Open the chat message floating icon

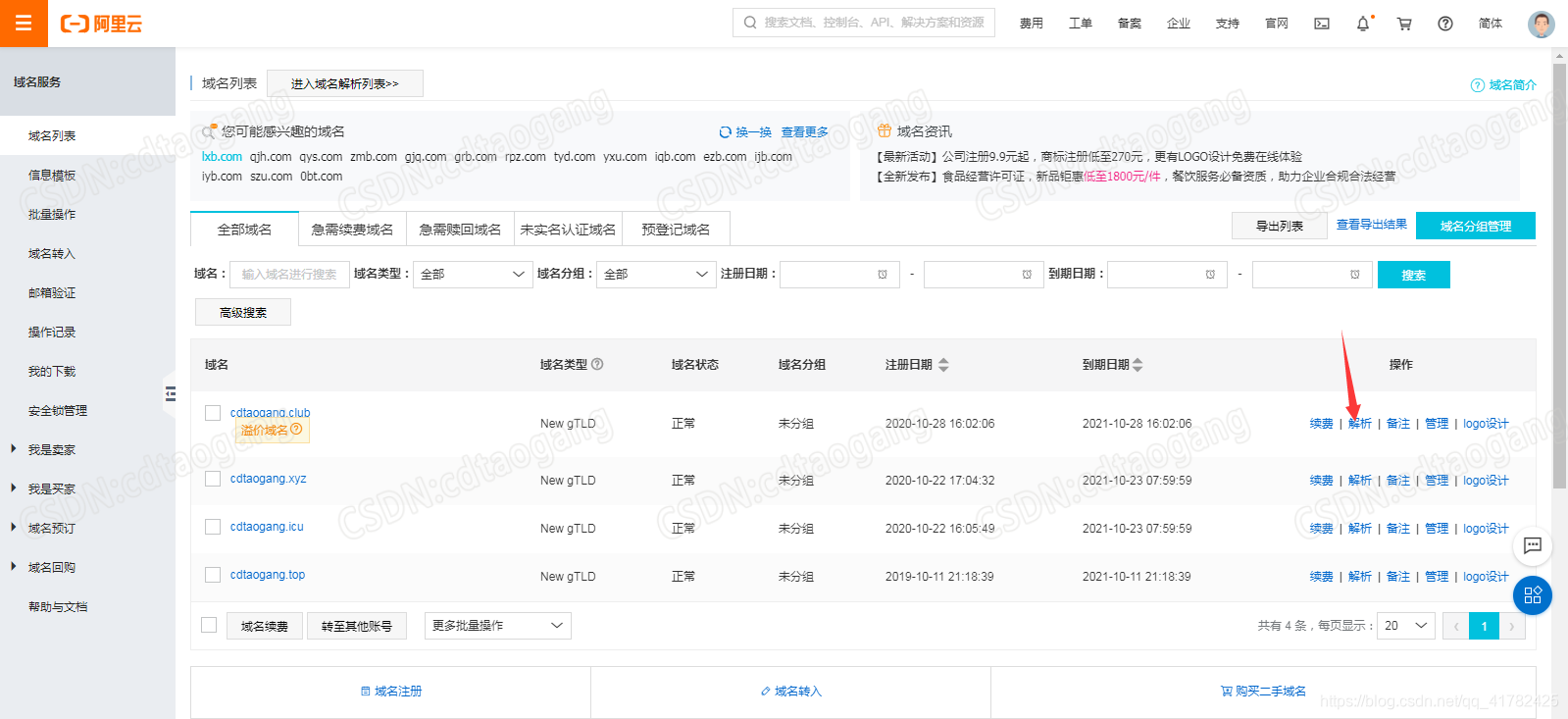tap(1533, 545)
